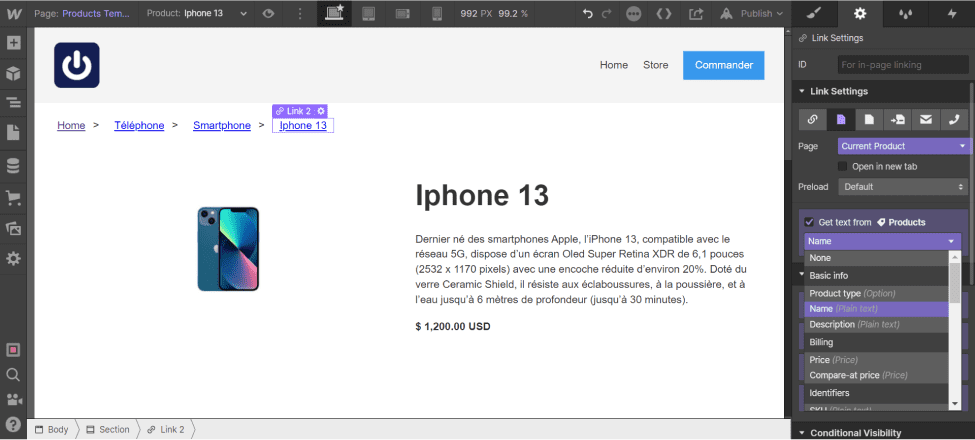
Task: Redo the last change
Action: [x=607, y=13]
